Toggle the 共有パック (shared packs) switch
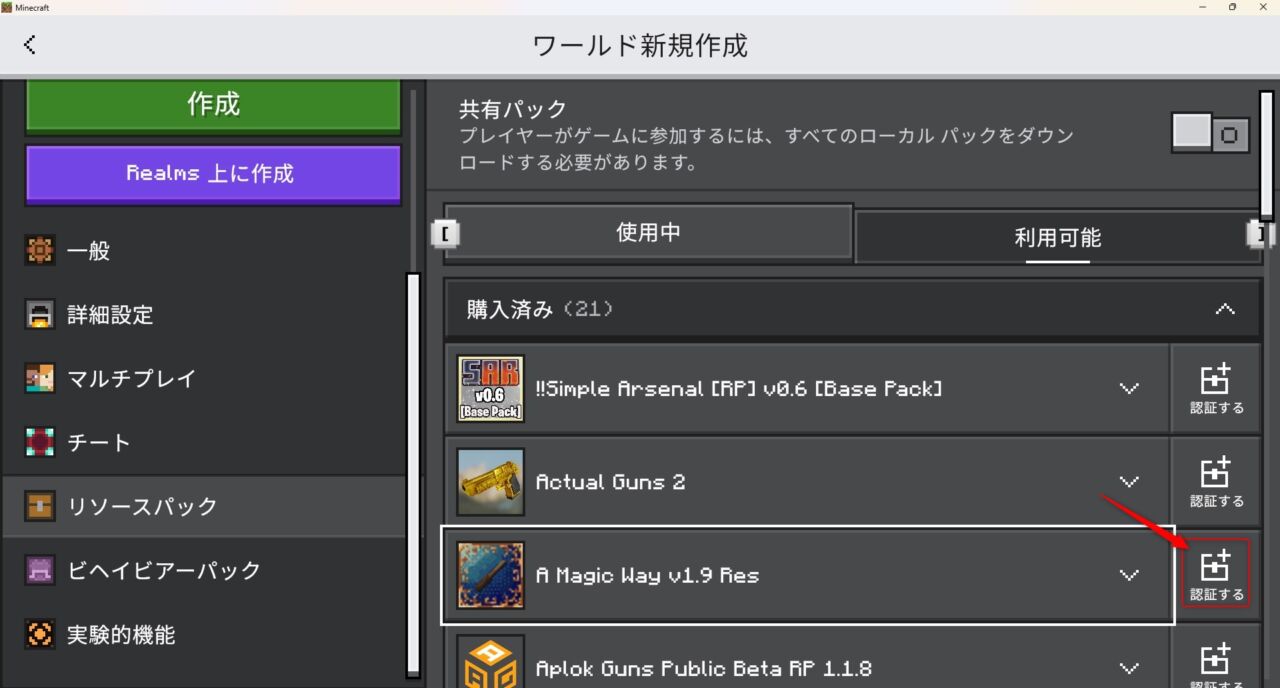The image size is (1280, 688). coord(1210,133)
